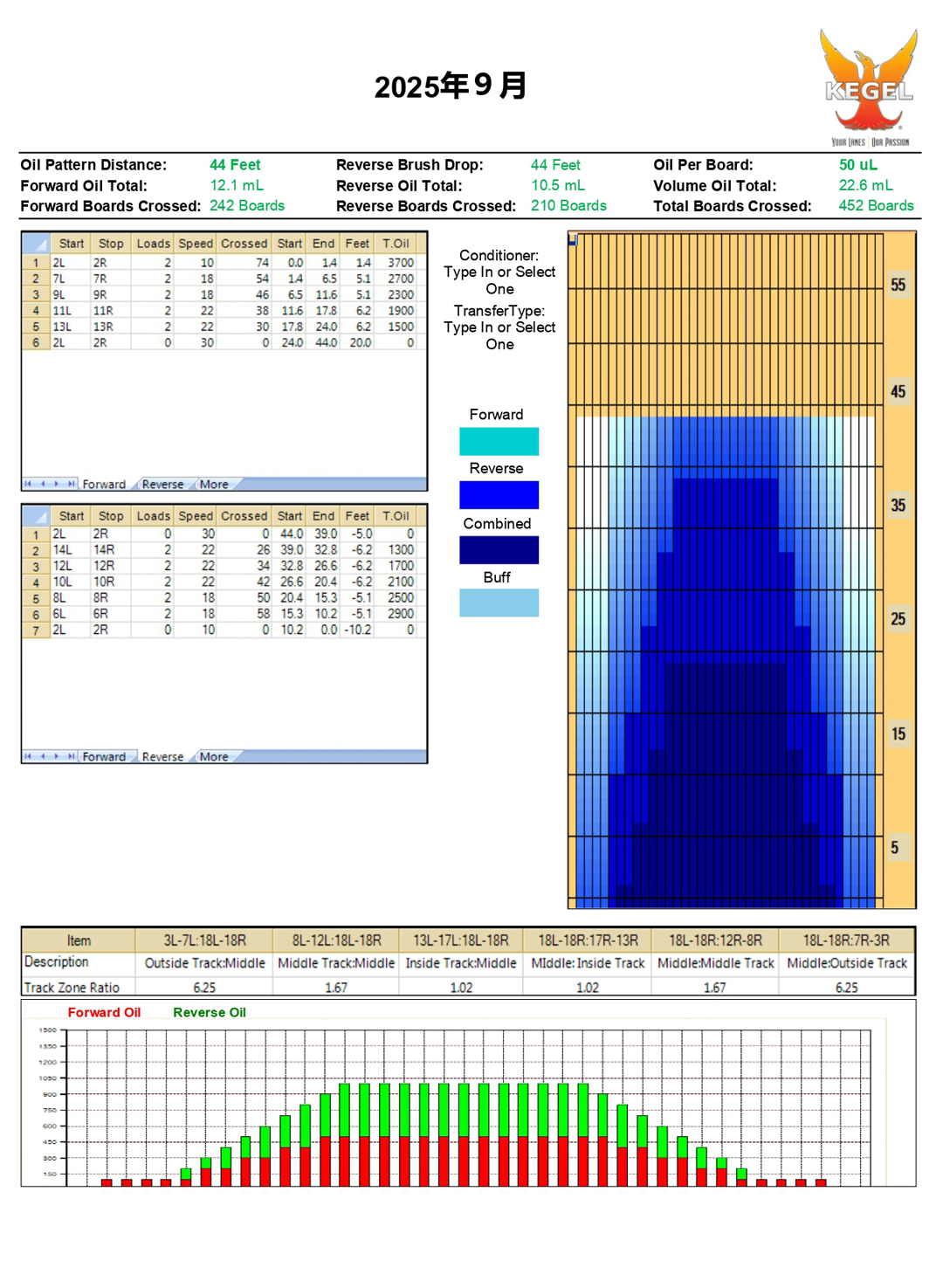This screenshot has width=943, height=1288.
Task: Click the last-sheet arrow in the lower table
Action: tap(71, 756)
